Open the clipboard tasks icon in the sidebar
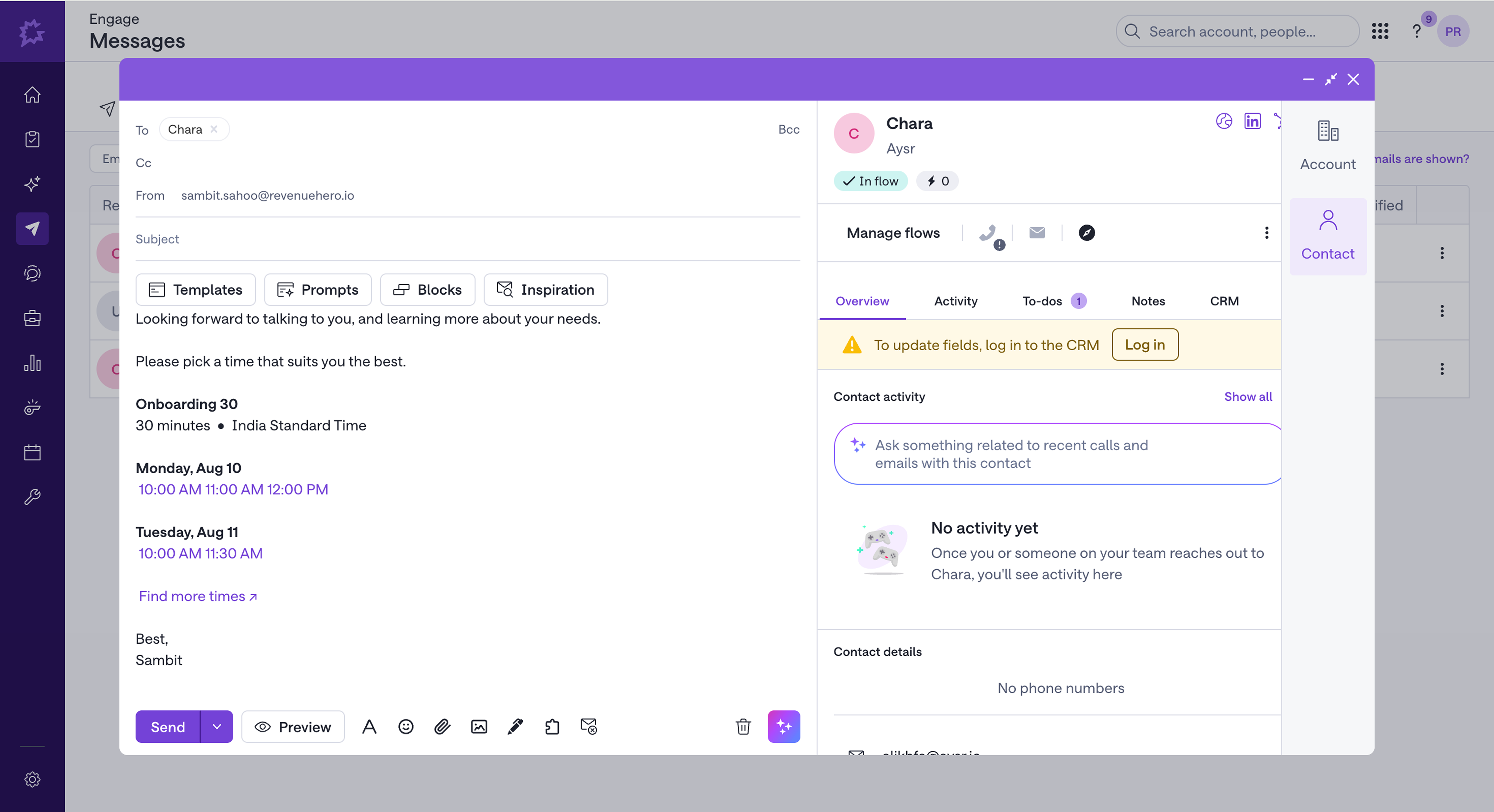The width and height of the screenshot is (1494, 812). (x=32, y=139)
